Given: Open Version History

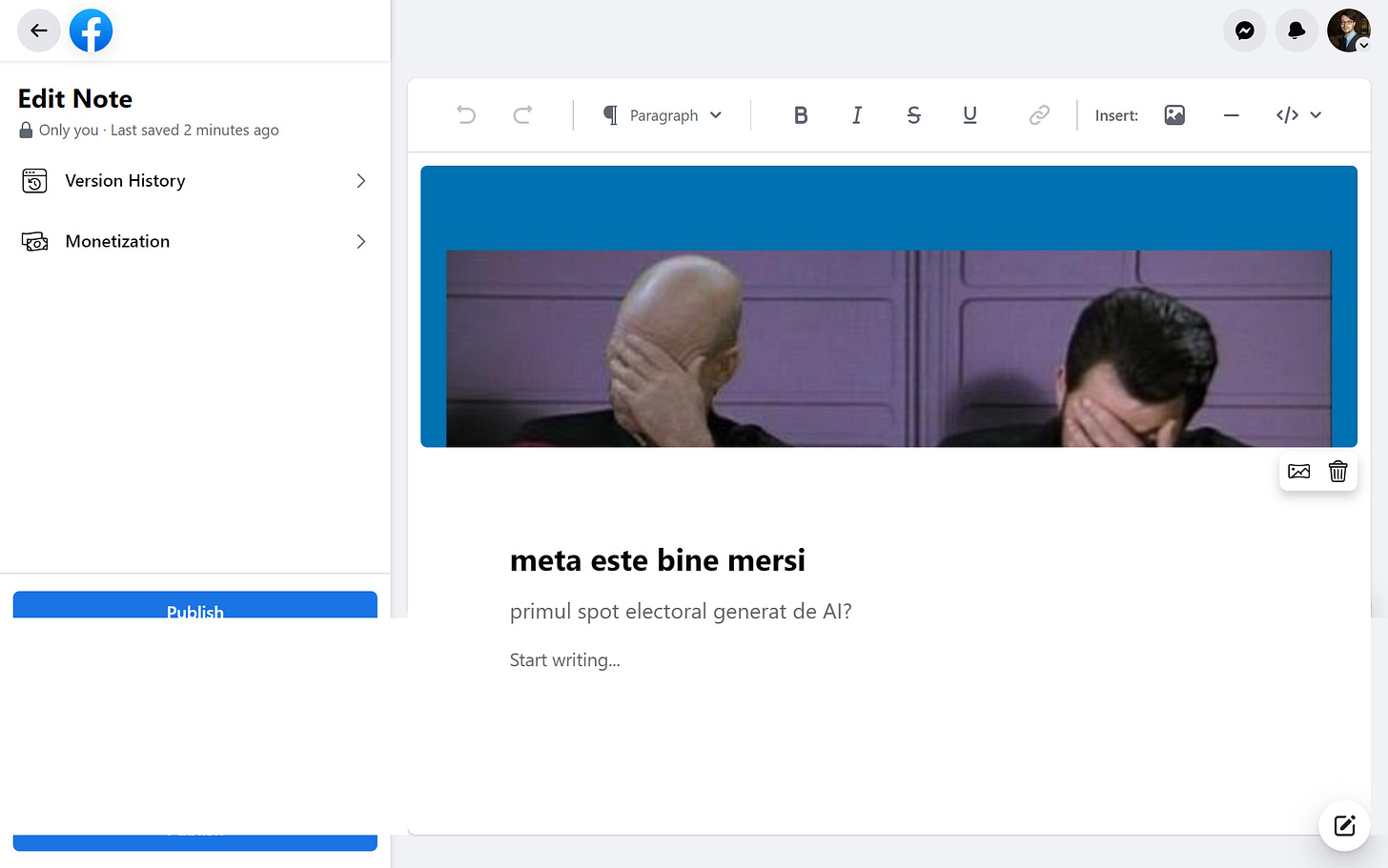Looking at the screenshot, I should click(x=194, y=181).
